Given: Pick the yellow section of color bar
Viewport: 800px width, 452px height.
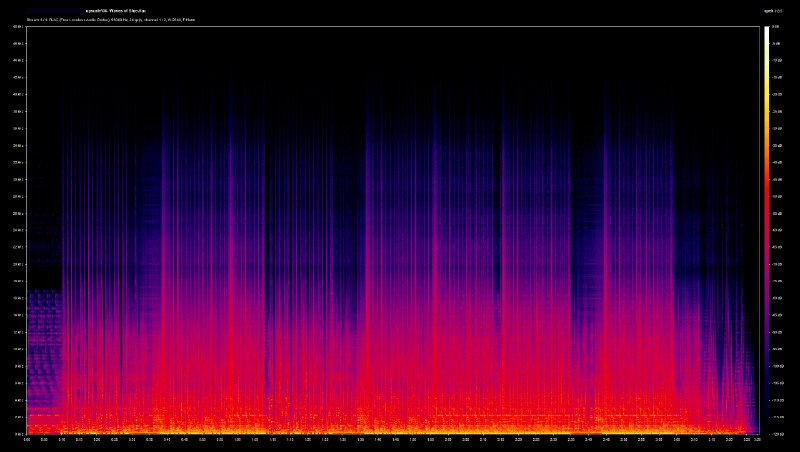Looking at the screenshot, I should [x=767, y=110].
